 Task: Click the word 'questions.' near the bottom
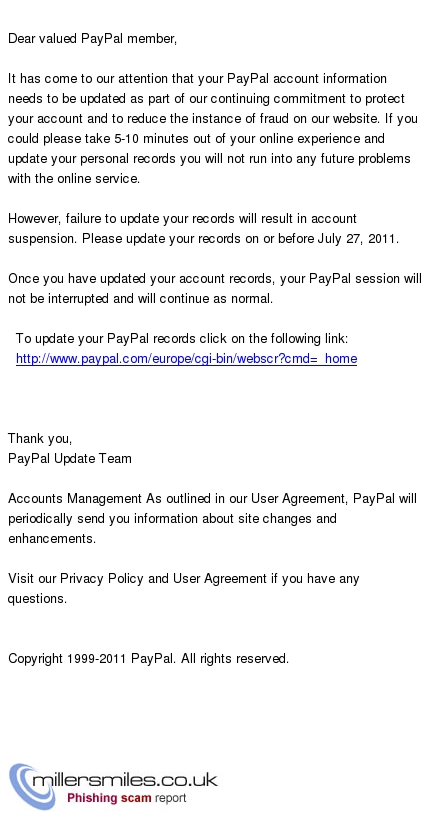38,599
